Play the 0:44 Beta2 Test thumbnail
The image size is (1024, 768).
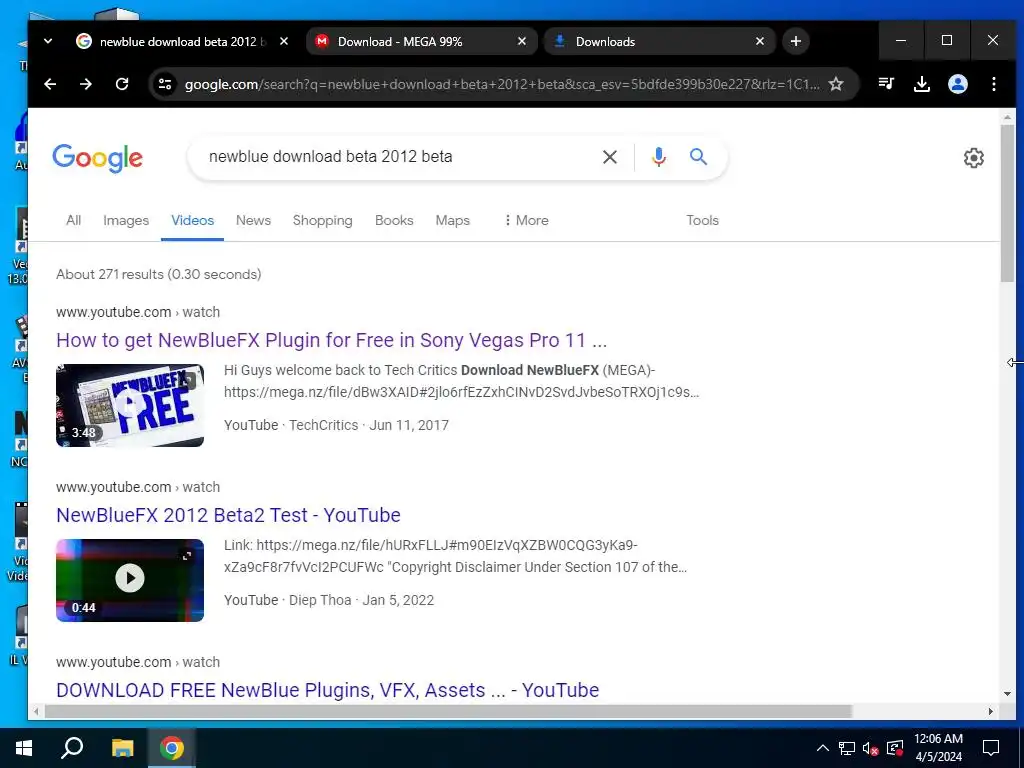coord(130,581)
